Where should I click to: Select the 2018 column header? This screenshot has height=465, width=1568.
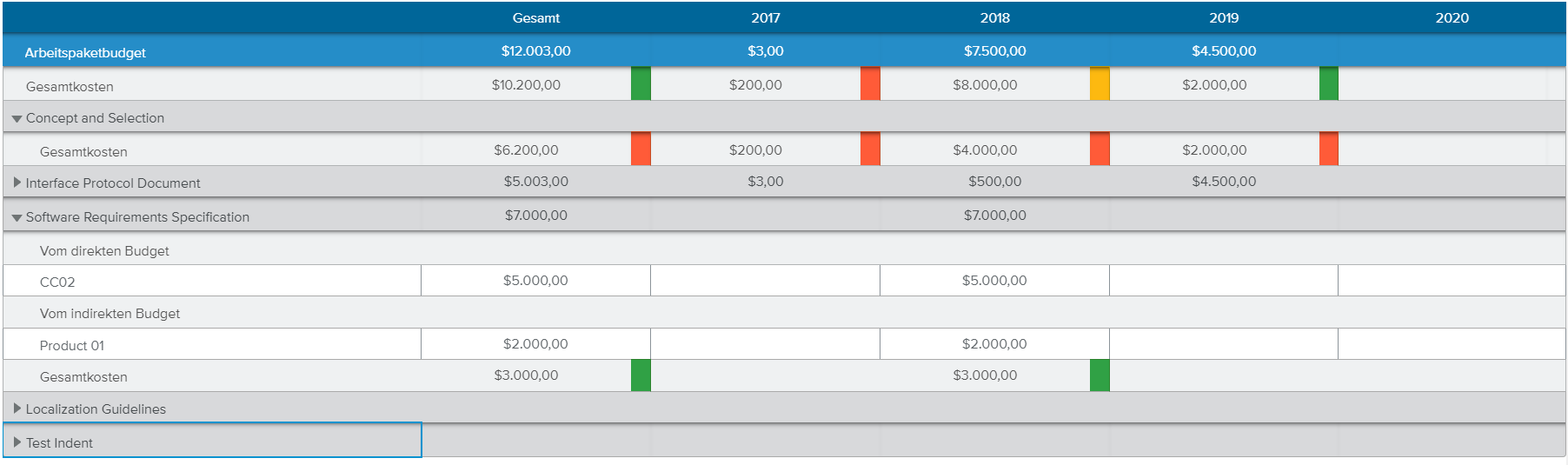994,18
